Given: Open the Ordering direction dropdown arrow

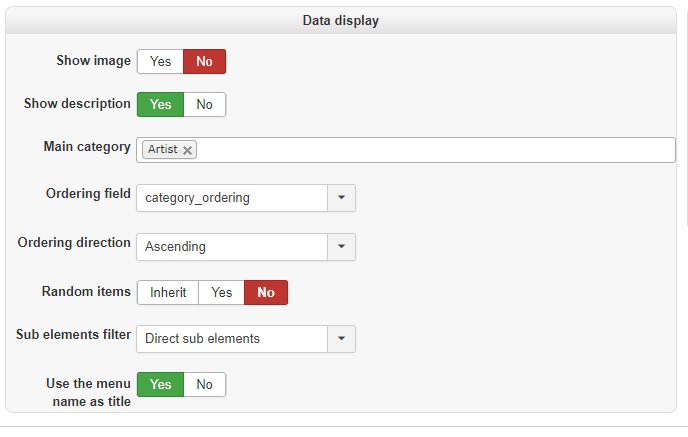Looking at the screenshot, I should pos(341,246).
